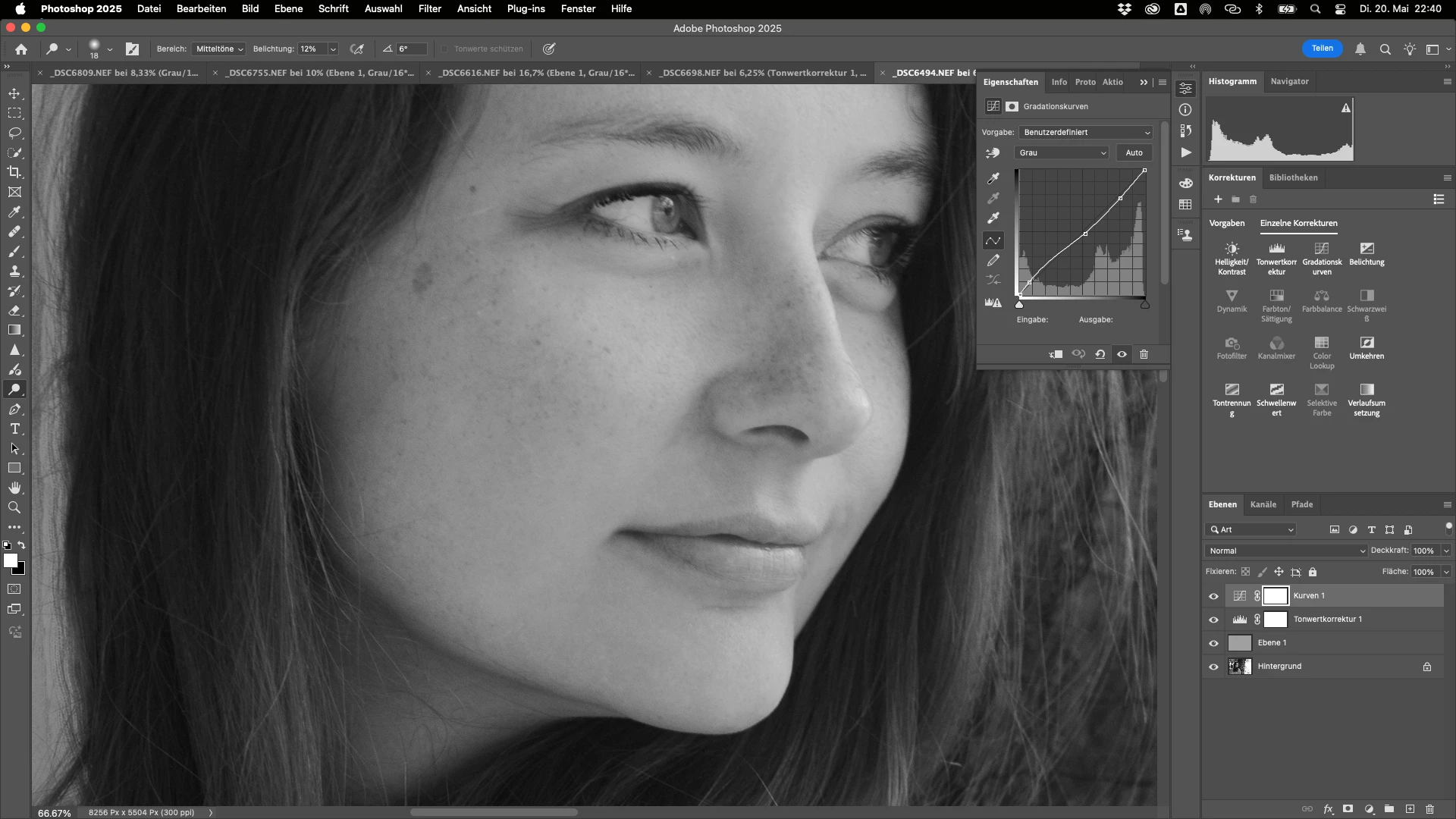Switch to the Kanäle tab

coord(1263,504)
